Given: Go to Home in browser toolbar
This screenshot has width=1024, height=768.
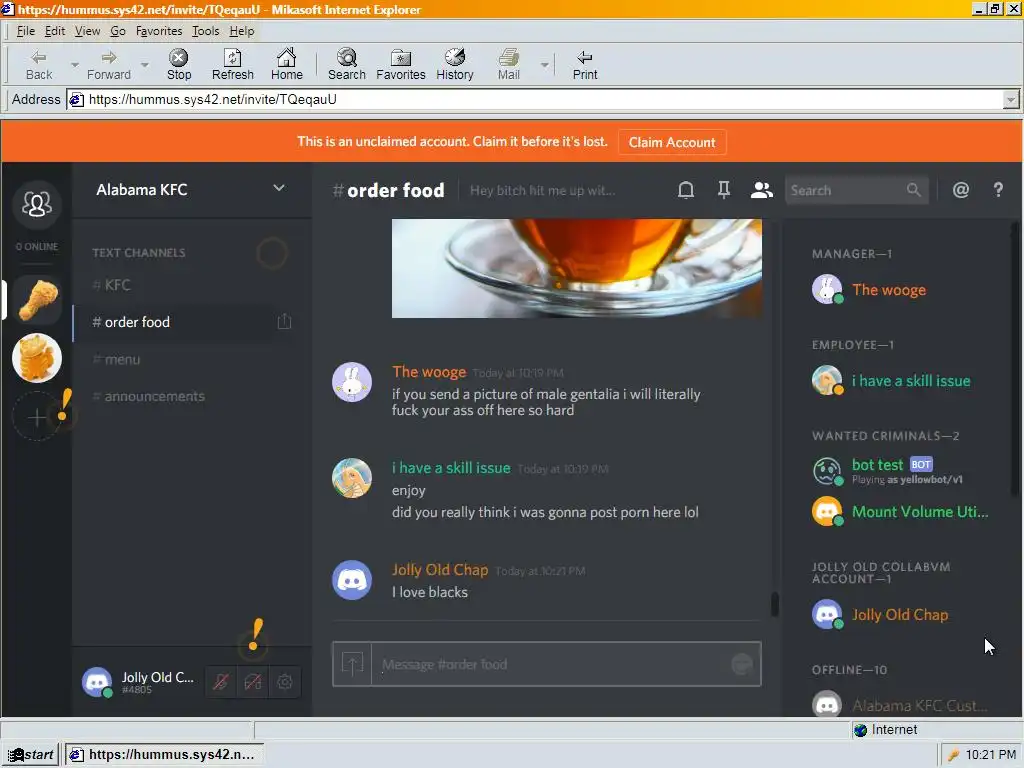Looking at the screenshot, I should click(x=287, y=65).
